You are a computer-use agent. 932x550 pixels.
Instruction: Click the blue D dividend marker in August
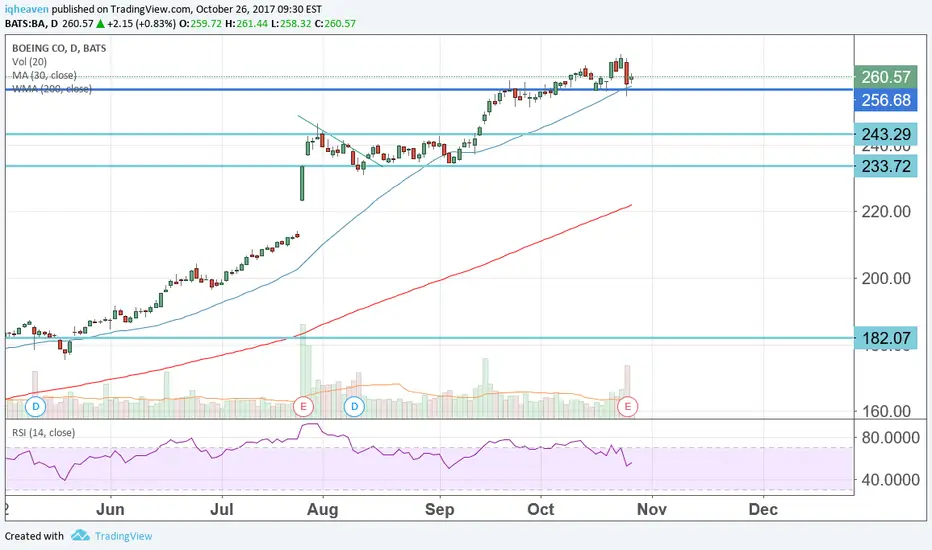click(x=355, y=407)
